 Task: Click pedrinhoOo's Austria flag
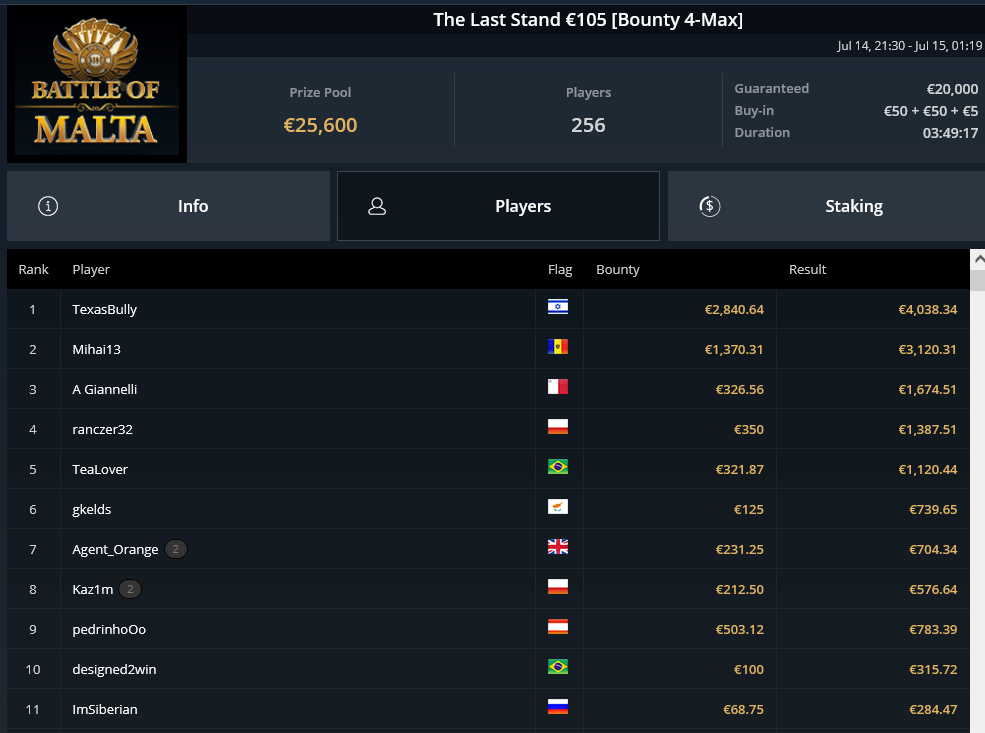(x=558, y=626)
